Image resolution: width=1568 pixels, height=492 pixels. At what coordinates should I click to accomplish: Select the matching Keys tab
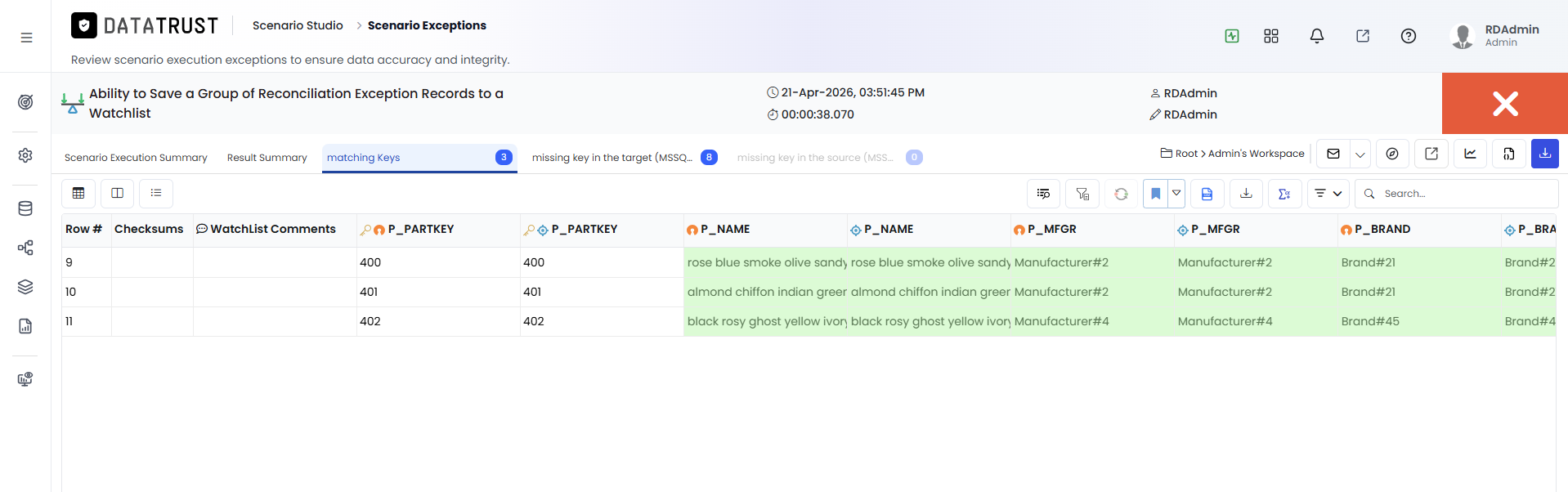coord(419,158)
